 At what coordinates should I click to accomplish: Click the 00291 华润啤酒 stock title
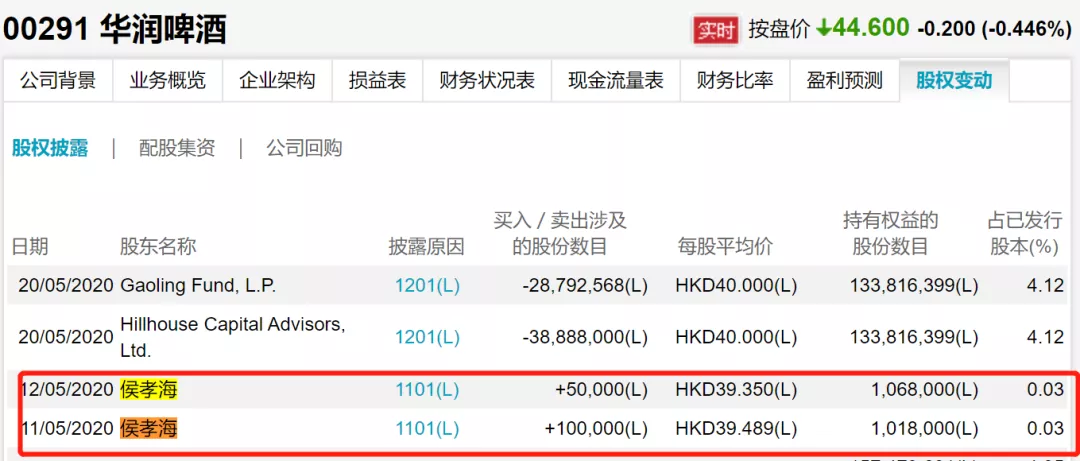[114, 30]
